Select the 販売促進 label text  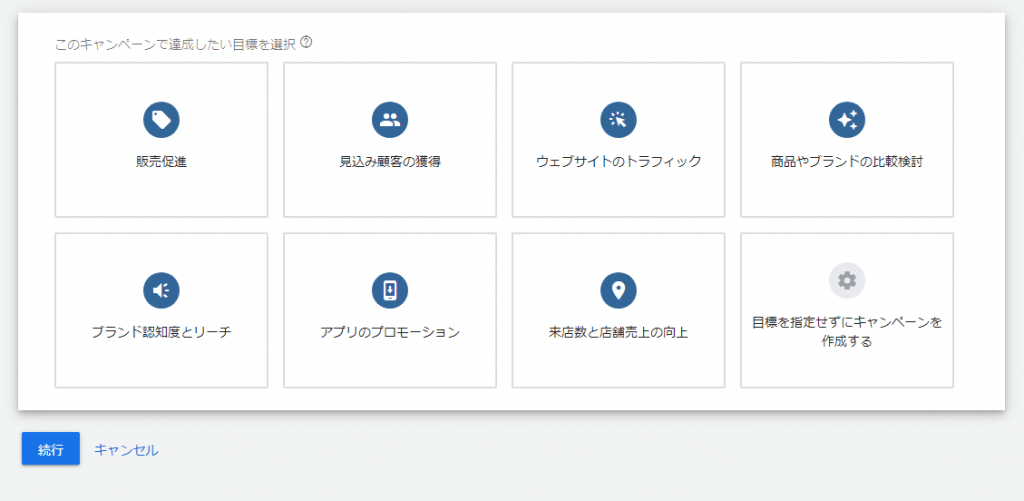161,162
